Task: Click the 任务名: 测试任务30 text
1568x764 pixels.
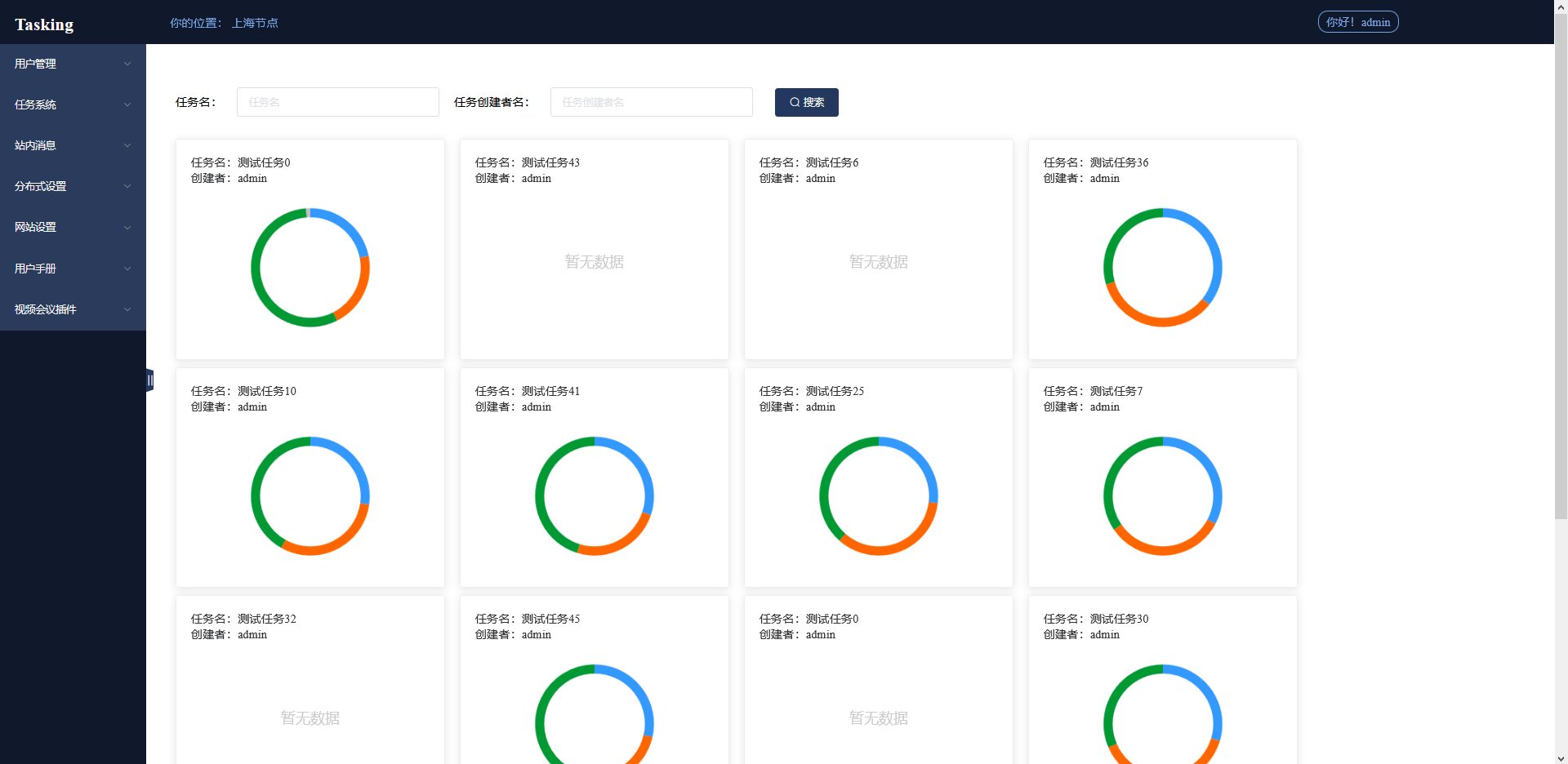Action: [x=1096, y=619]
